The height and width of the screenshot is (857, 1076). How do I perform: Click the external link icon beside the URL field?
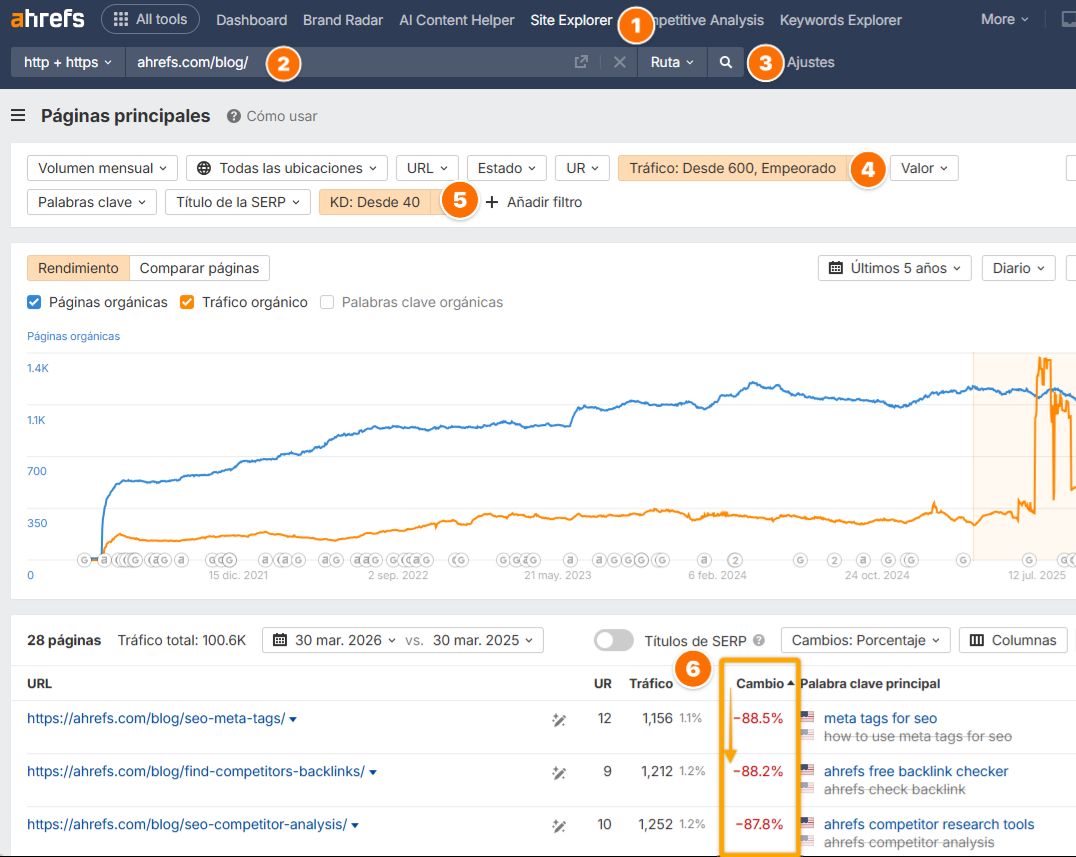click(x=582, y=62)
